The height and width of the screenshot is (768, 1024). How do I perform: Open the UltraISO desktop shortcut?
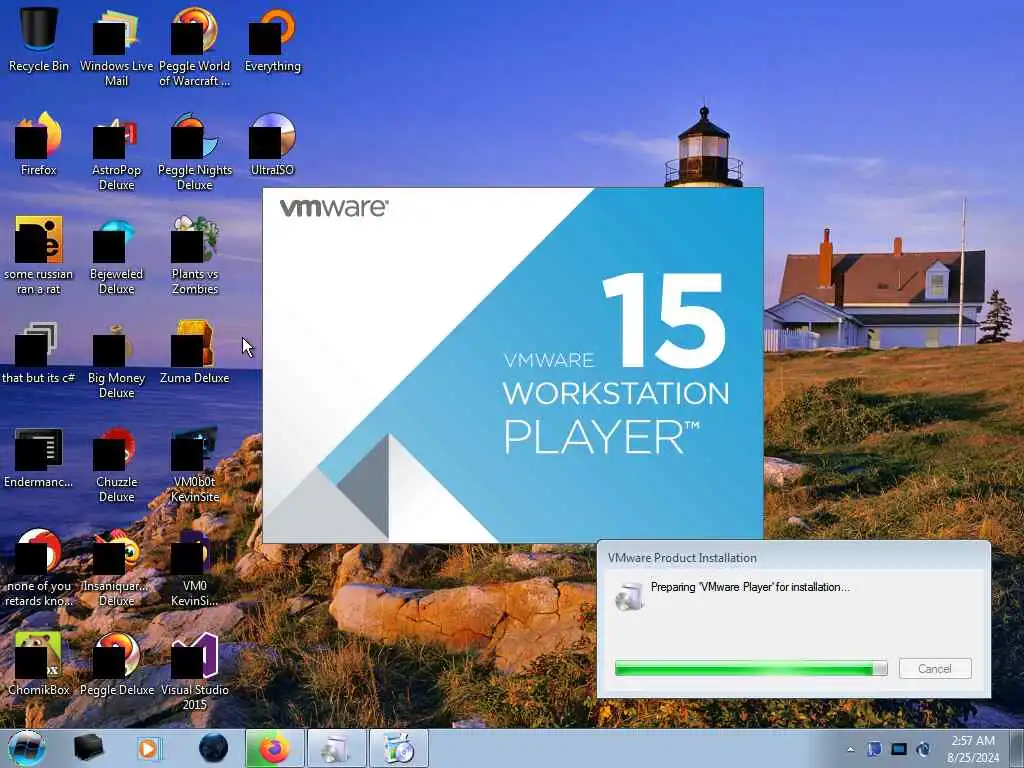tap(272, 144)
